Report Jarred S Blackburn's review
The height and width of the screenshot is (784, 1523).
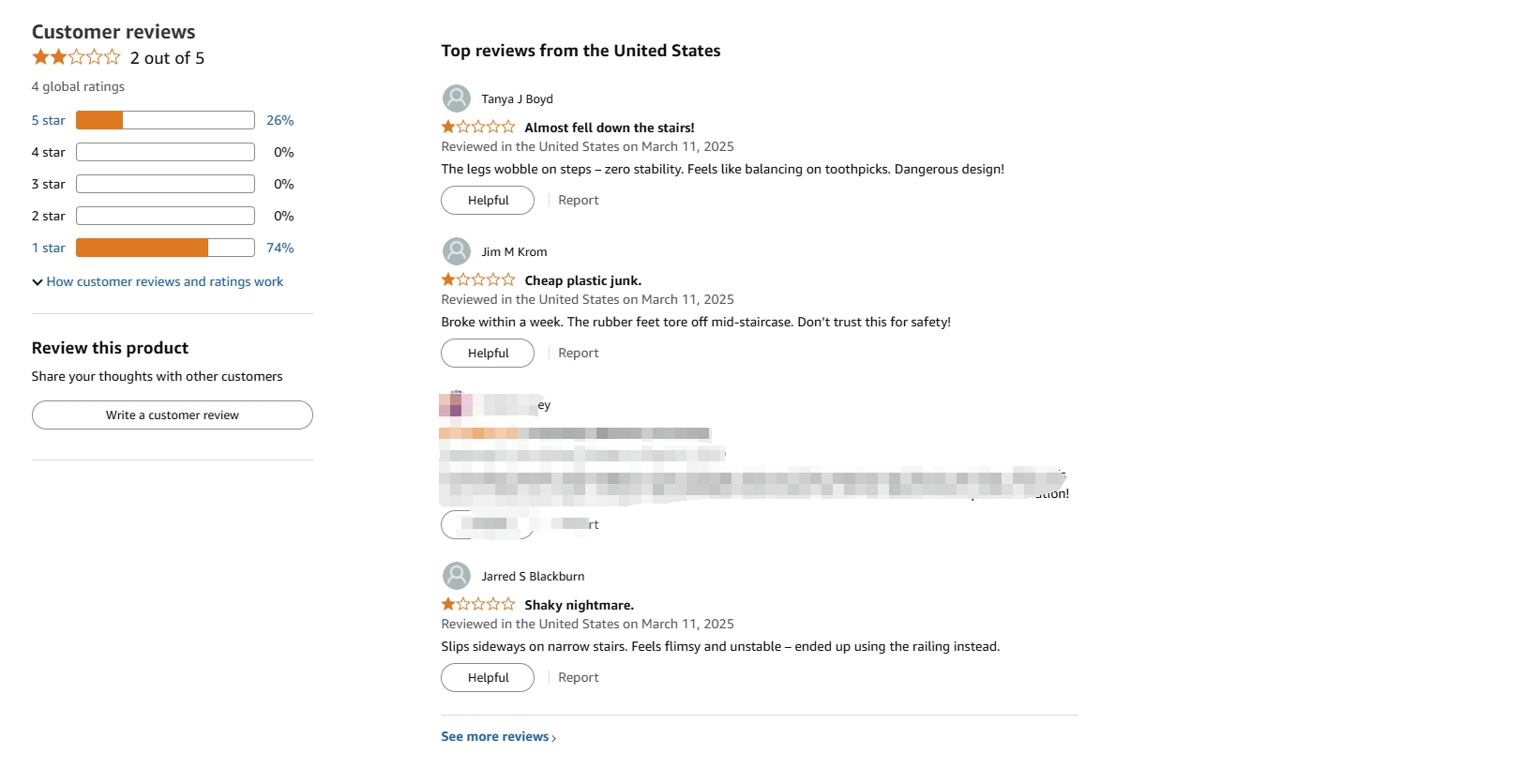(x=579, y=678)
